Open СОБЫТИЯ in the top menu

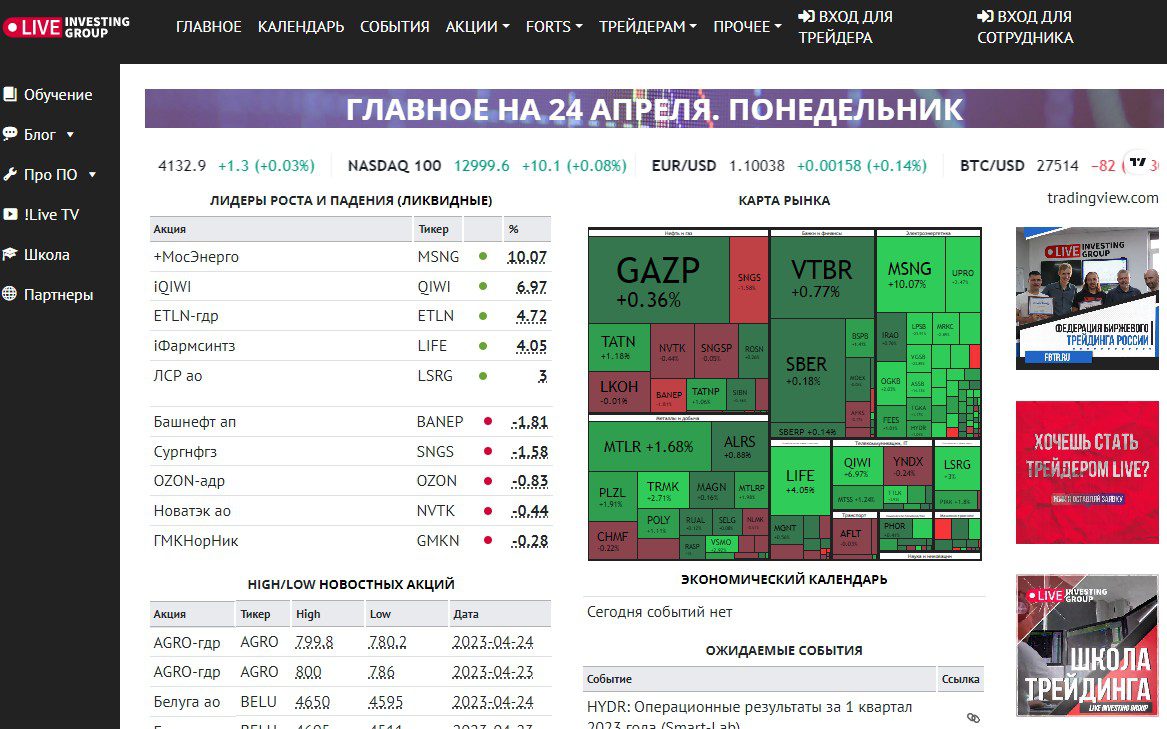(x=394, y=27)
